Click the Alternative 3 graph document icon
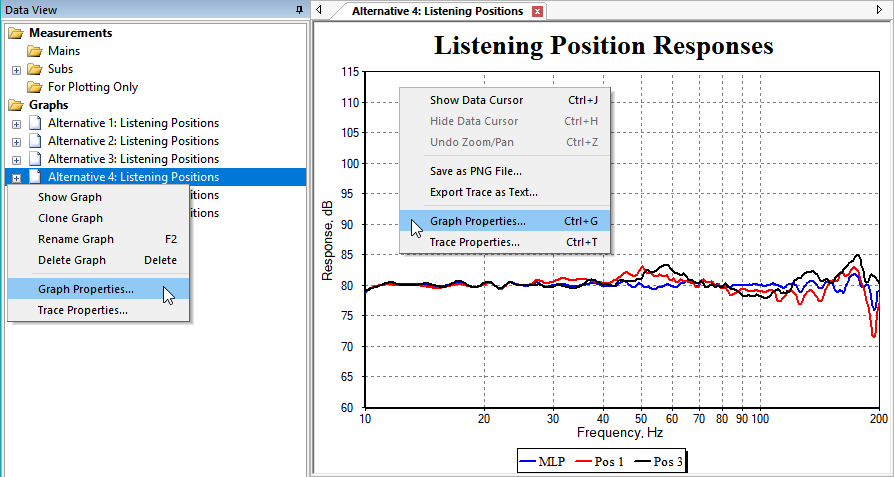894x477 pixels. [35, 160]
